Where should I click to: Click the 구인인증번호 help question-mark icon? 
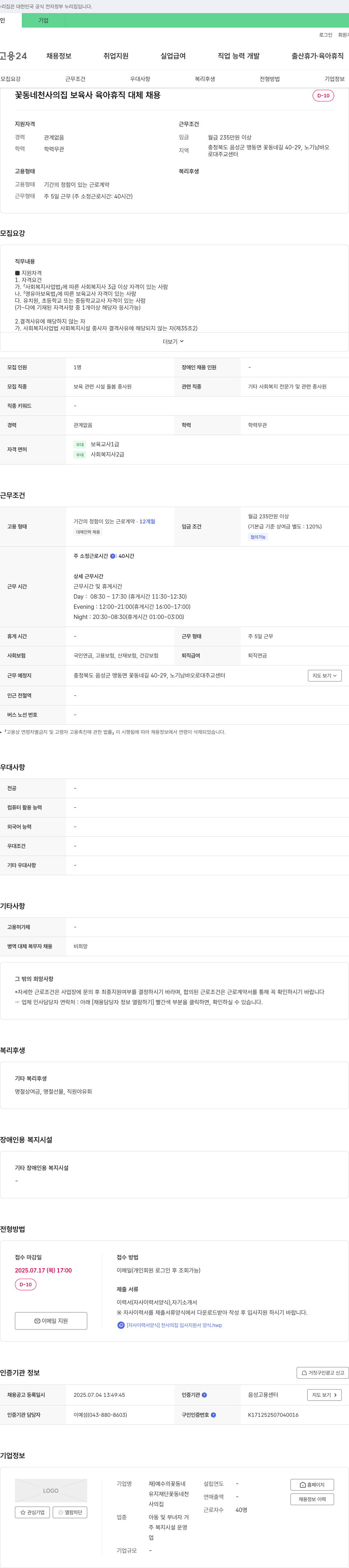(213, 1415)
